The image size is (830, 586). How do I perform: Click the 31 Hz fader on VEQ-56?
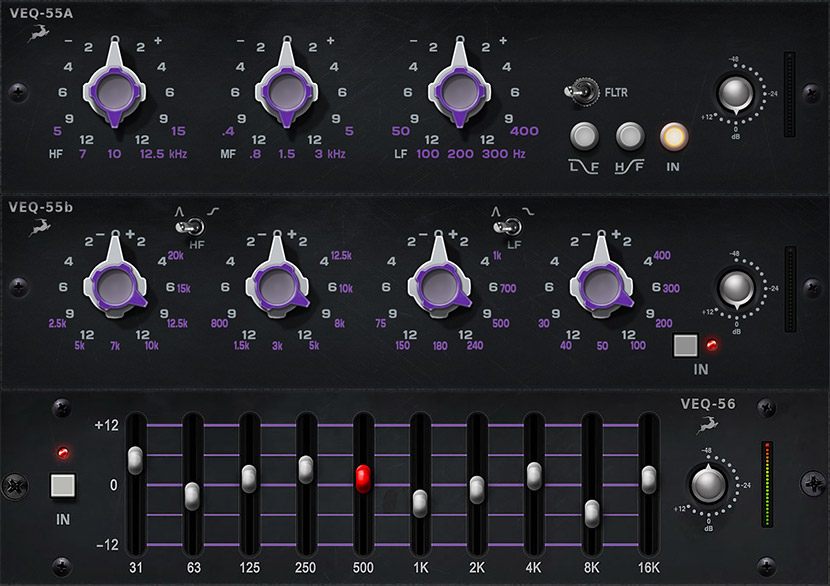[x=136, y=460]
